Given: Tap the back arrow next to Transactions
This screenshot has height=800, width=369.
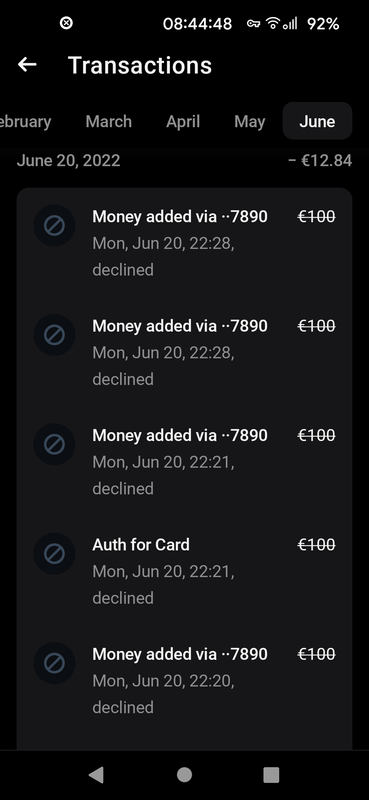Looking at the screenshot, I should click(x=27, y=65).
